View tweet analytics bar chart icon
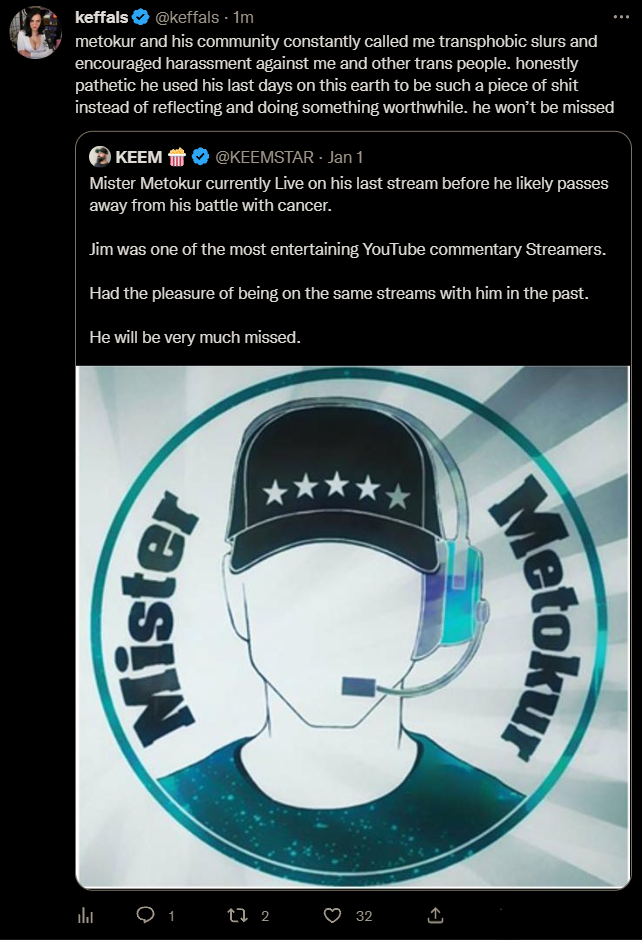Screen dimensions: 642x940 pos(86,915)
